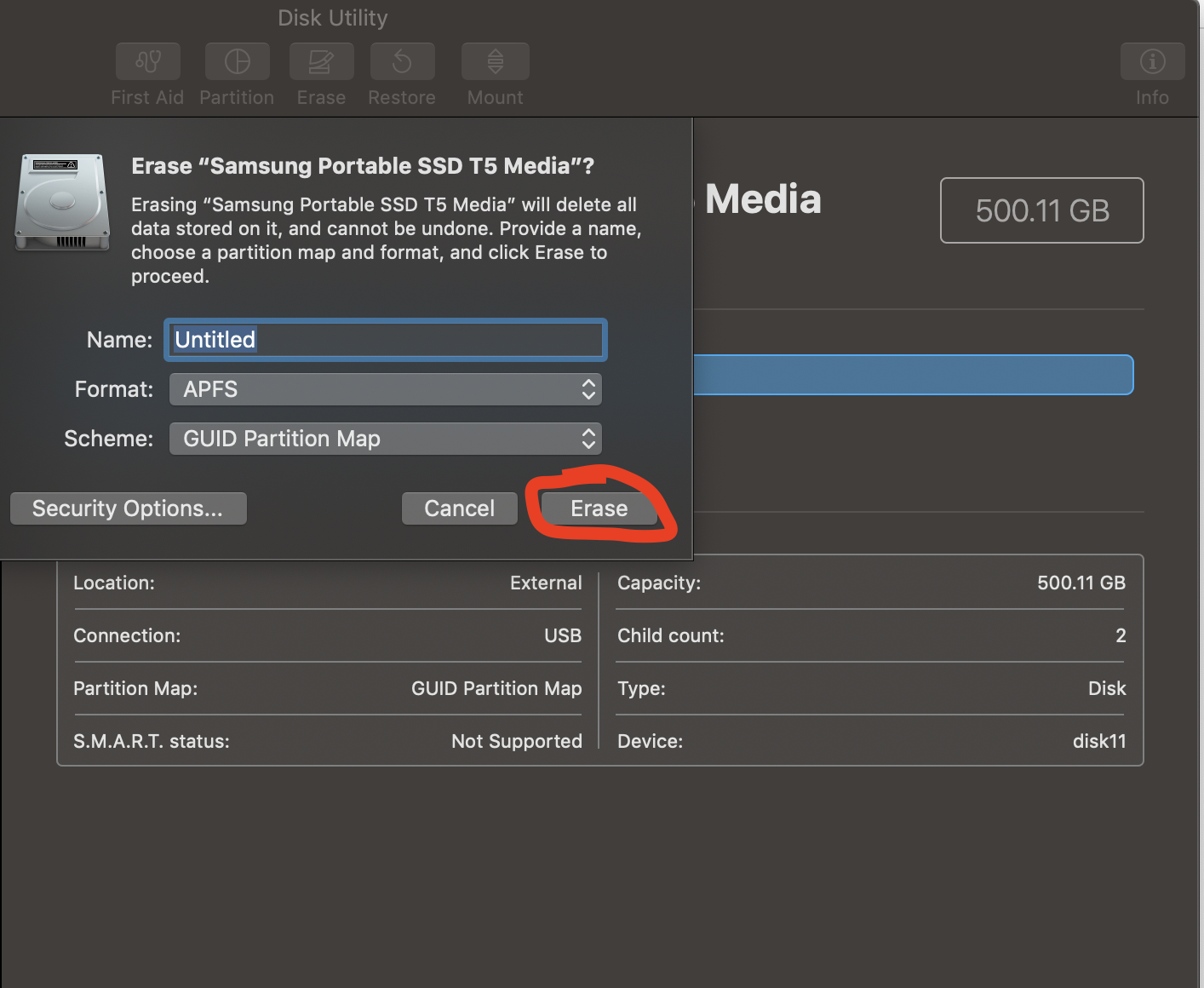Open the Partition tool

point(236,61)
